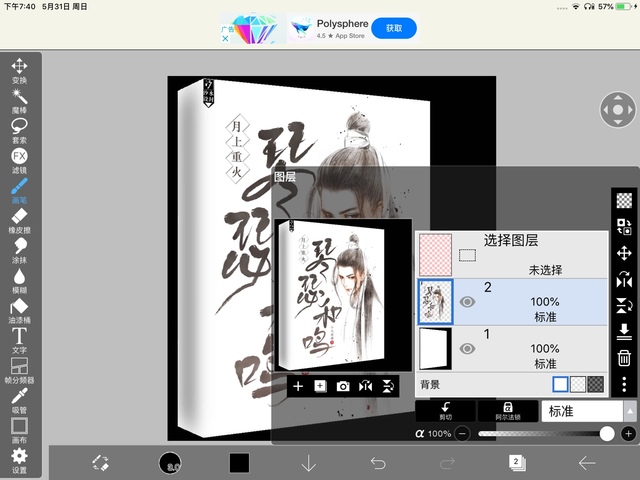Screen dimensions: 640x480
Task: Tap the 获取 button for Polysphere ad
Action: coord(393,28)
